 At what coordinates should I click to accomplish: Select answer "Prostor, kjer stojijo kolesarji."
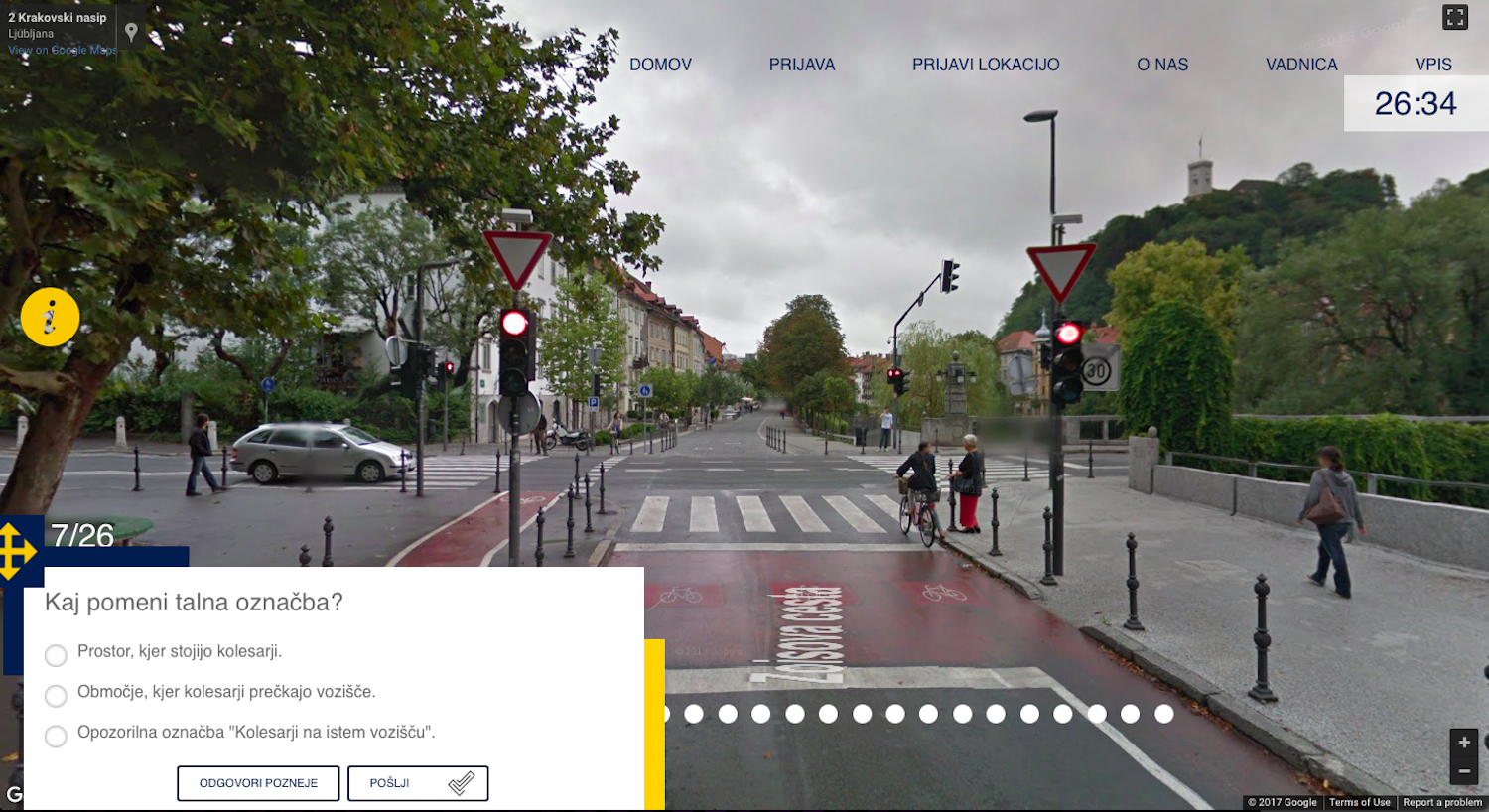(57, 655)
